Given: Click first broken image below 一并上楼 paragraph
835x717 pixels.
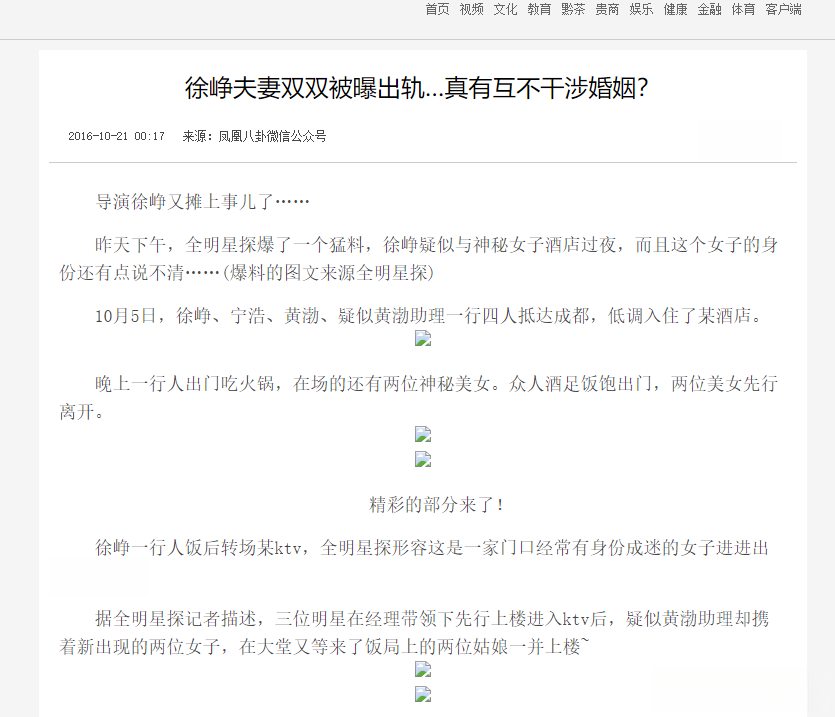Looking at the screenshot, I should [x=423, y=669].
